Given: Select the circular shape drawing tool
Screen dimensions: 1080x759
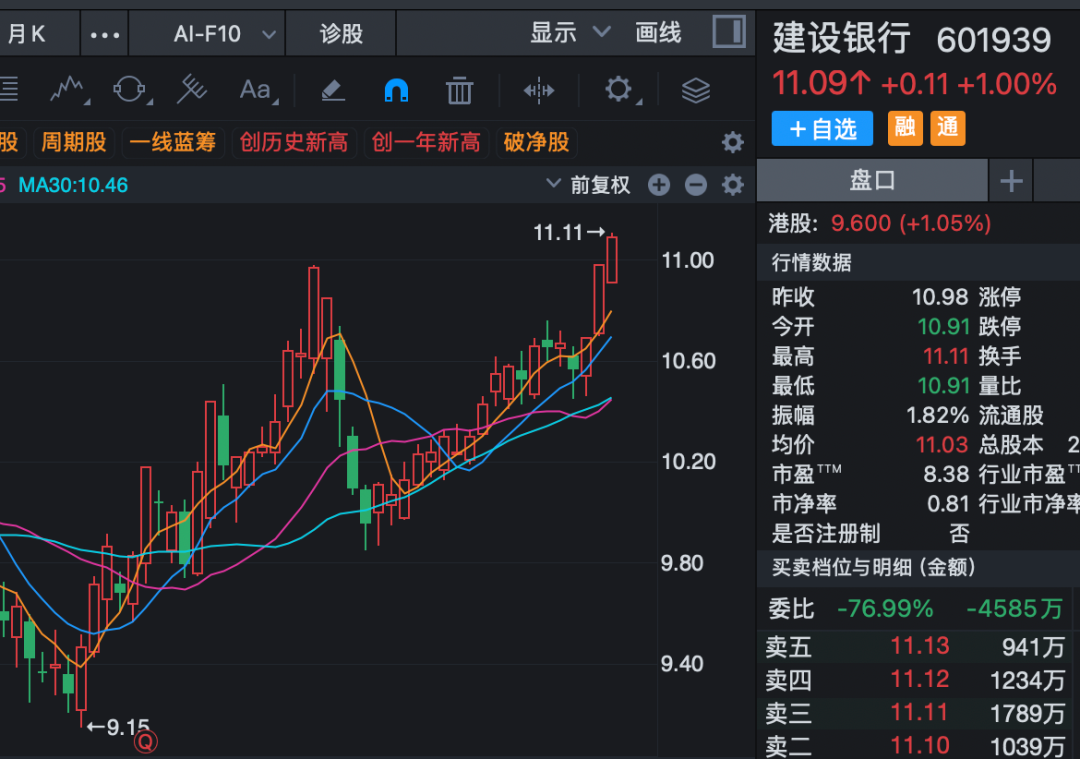Looking at the screenshot, I should tap(130, 90).
